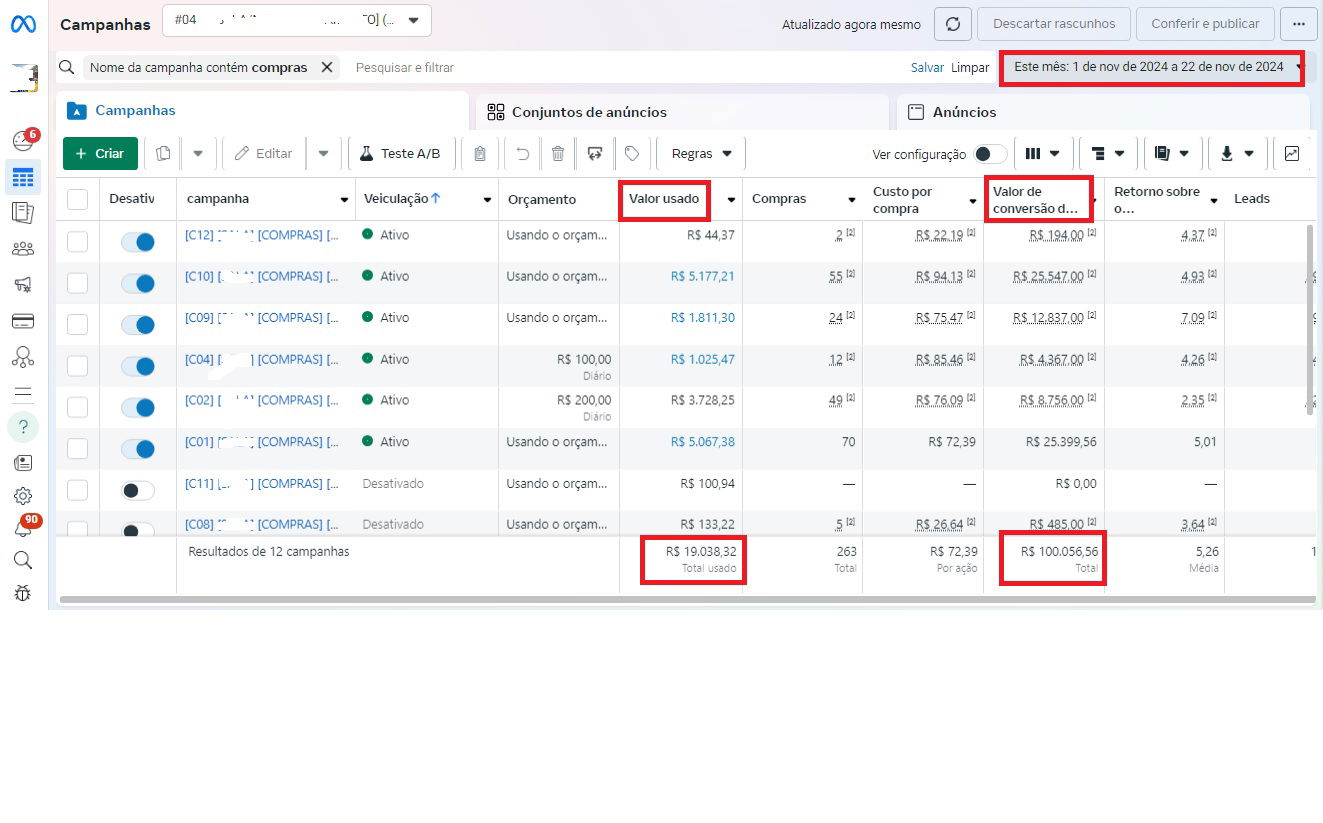
Task: Click the refresh data icon button
Action: [x=953, y=24]
